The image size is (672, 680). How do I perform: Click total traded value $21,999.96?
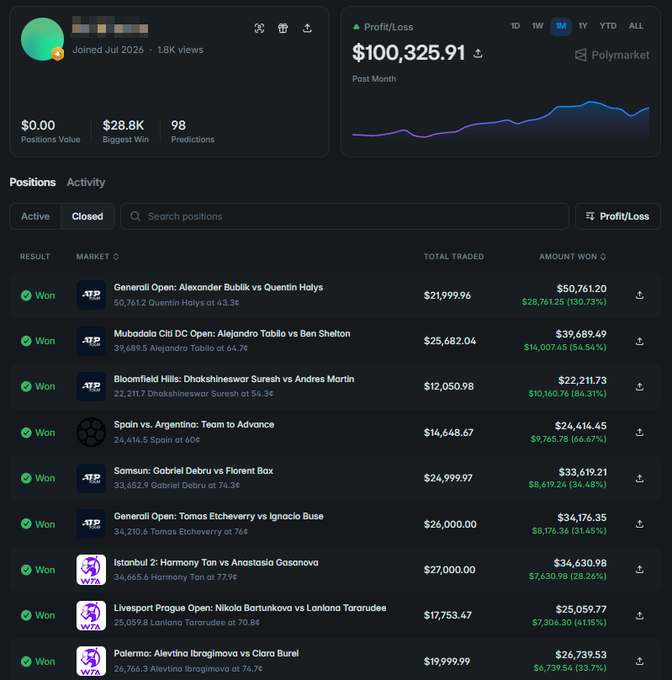[x=447, y=295]
